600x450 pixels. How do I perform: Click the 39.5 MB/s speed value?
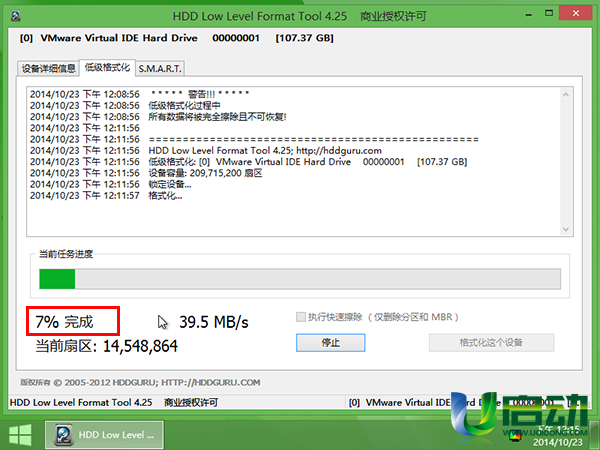click(x=214, y=322)
